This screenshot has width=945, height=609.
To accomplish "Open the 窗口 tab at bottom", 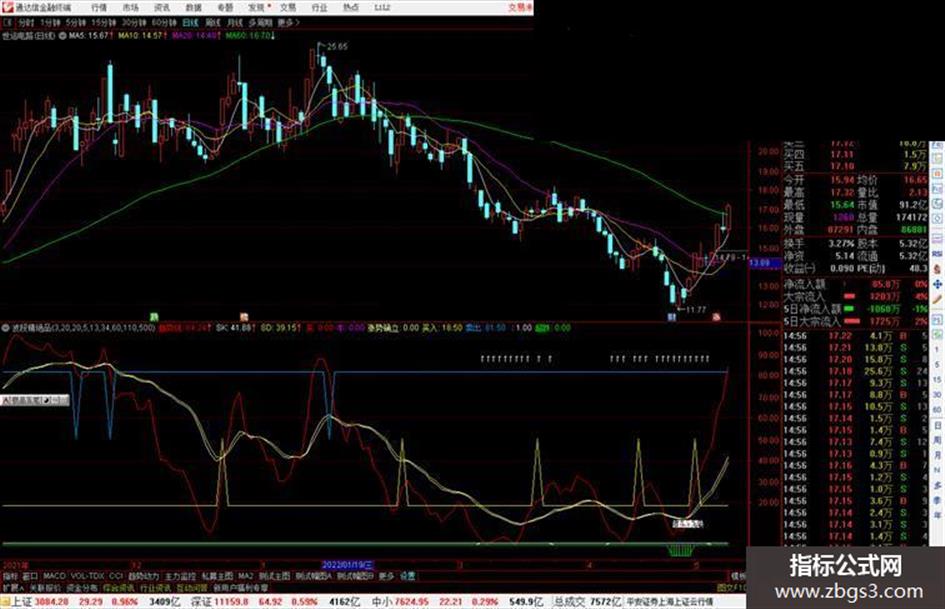I will pyautogui.click(x=30, y=576).
